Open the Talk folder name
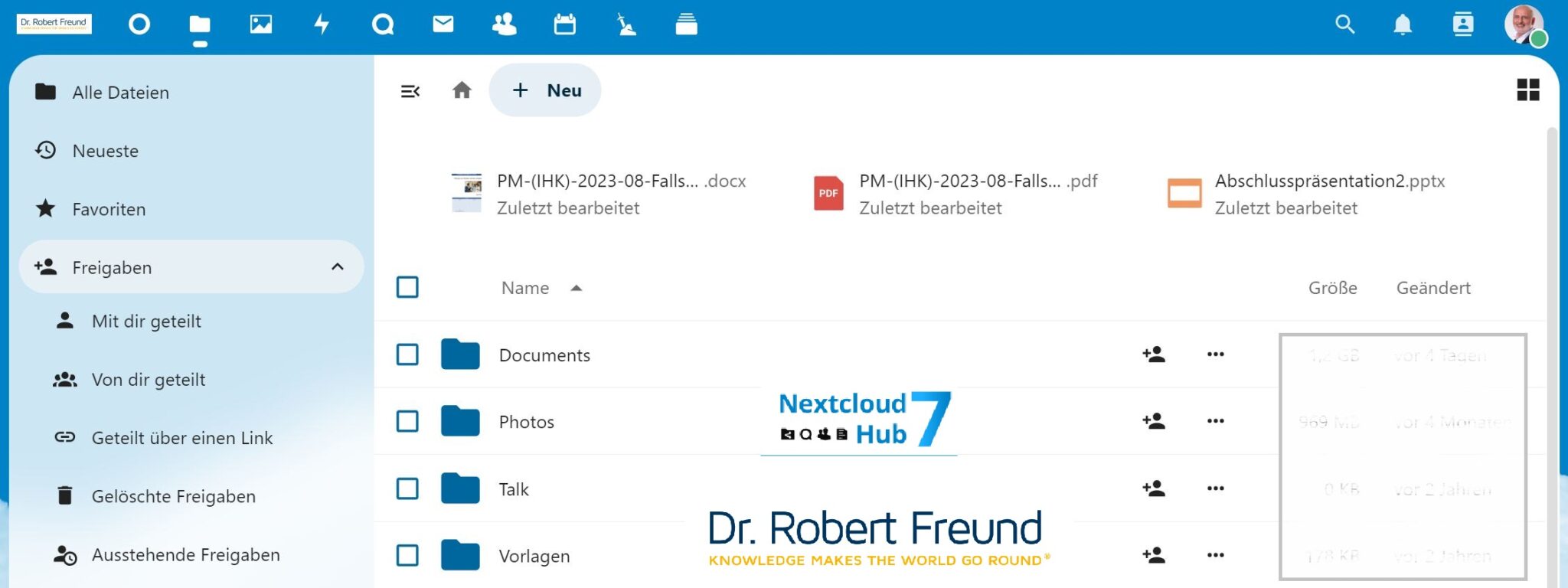This screenshot has width=1568, height=588. coord(514,489)
